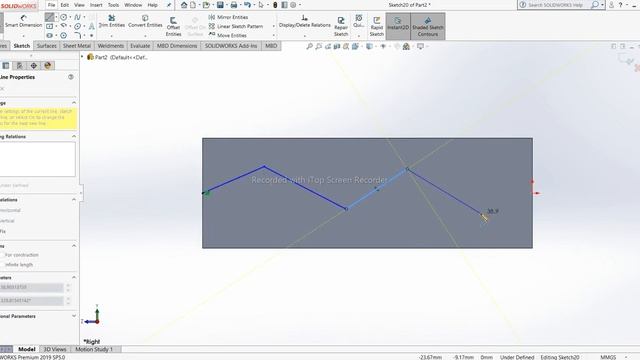Screen dimensions: 640x360
Task: Toggle Rapid Sketch mode
Action: pos(376,27)
